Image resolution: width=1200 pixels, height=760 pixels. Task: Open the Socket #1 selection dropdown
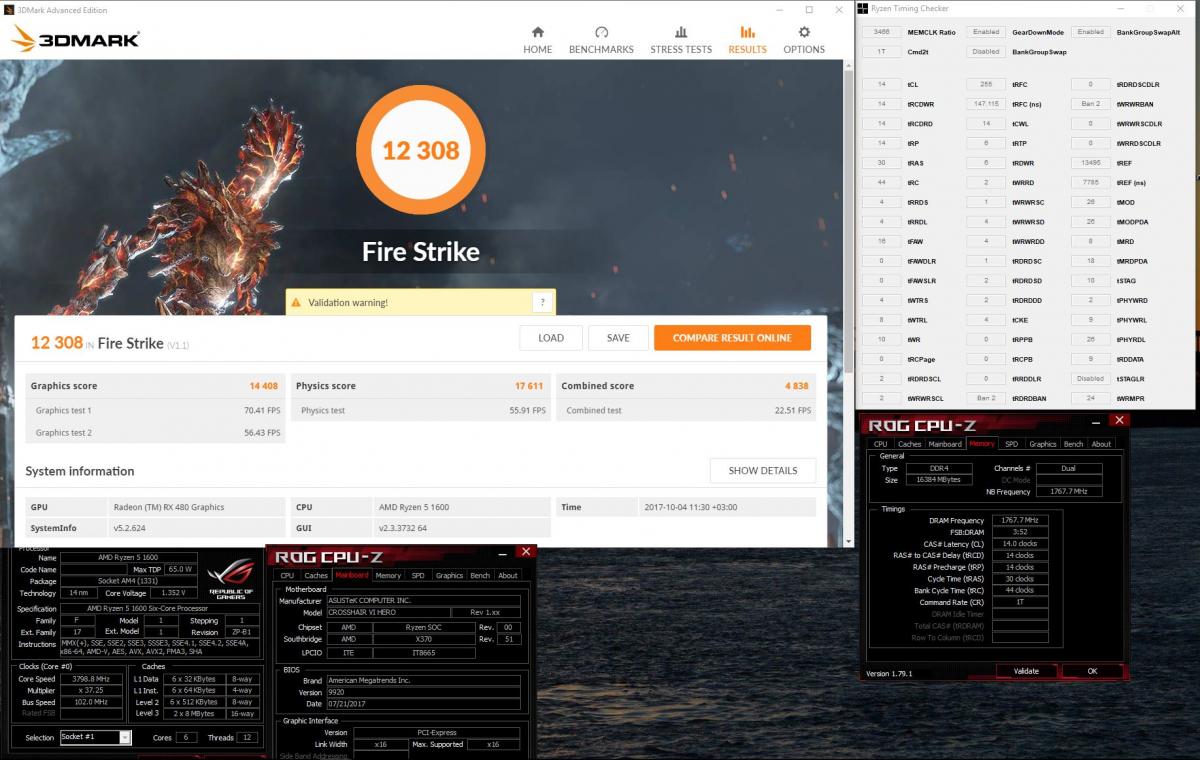point(96,737)
